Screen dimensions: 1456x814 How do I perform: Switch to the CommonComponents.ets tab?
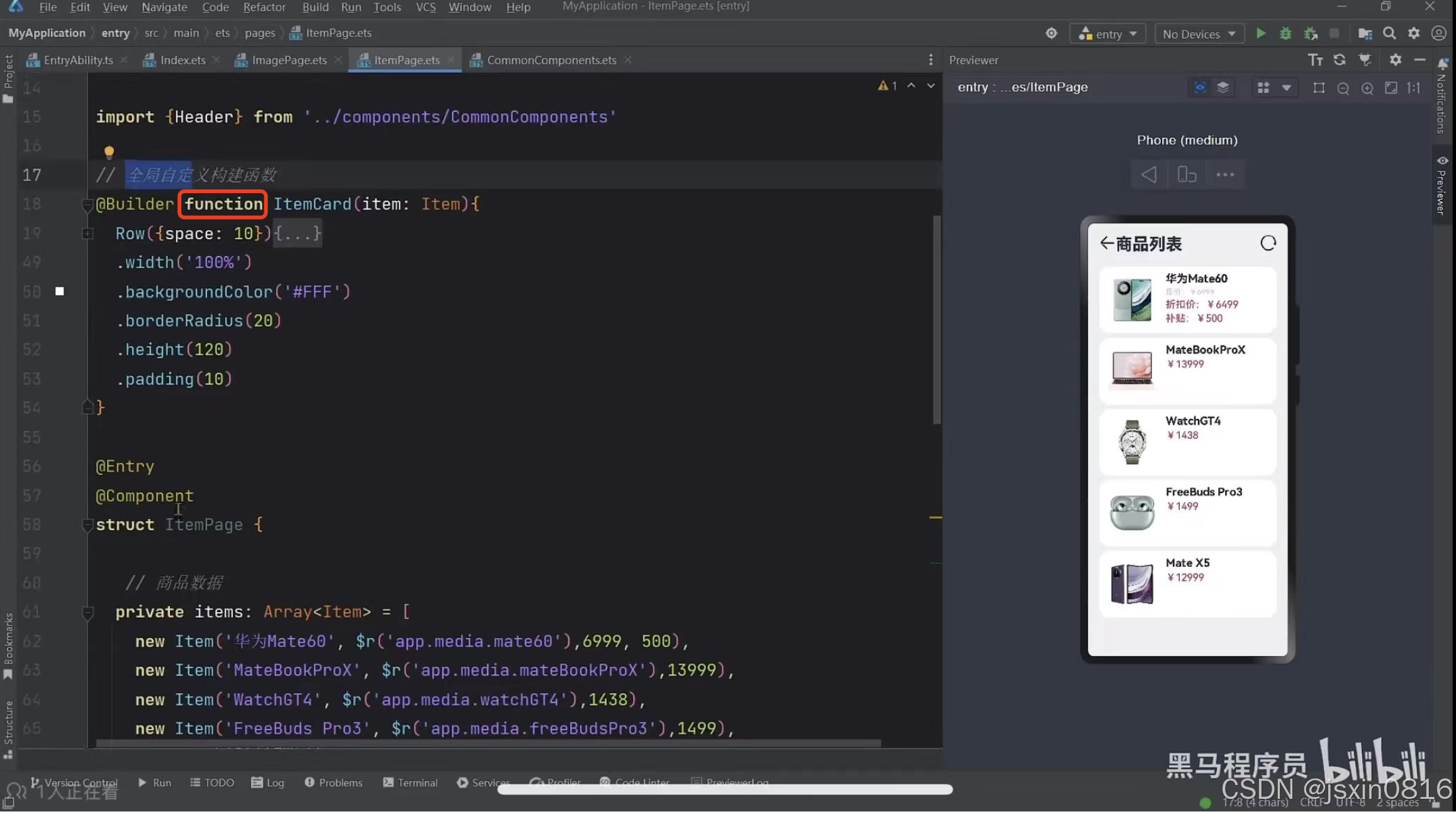551,60
